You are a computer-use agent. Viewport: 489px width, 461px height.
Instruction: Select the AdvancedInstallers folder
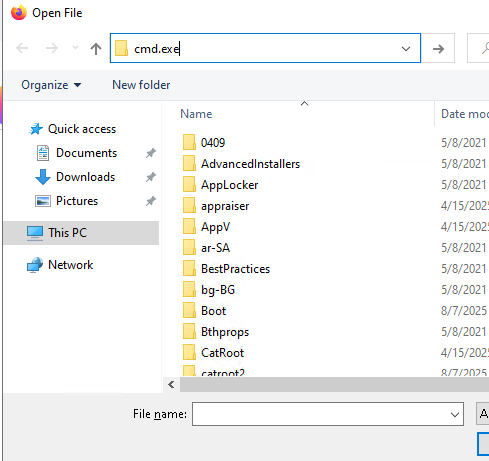pyautogui.click(x=250, y=164)
